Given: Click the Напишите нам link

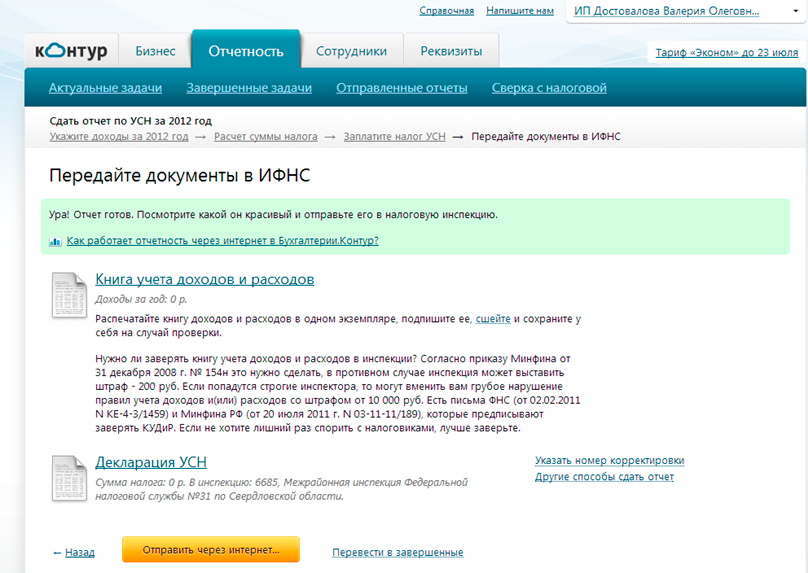Looking at the screenshot, I should click(520, 11).
